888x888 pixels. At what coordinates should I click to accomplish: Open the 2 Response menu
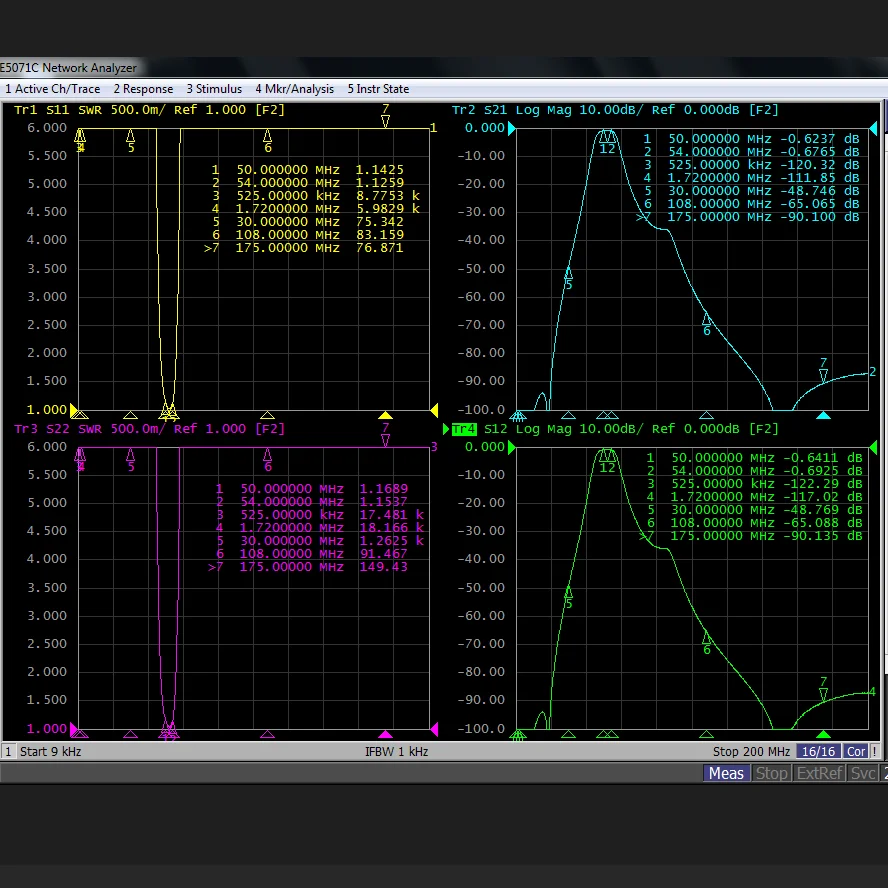point(143,89)
